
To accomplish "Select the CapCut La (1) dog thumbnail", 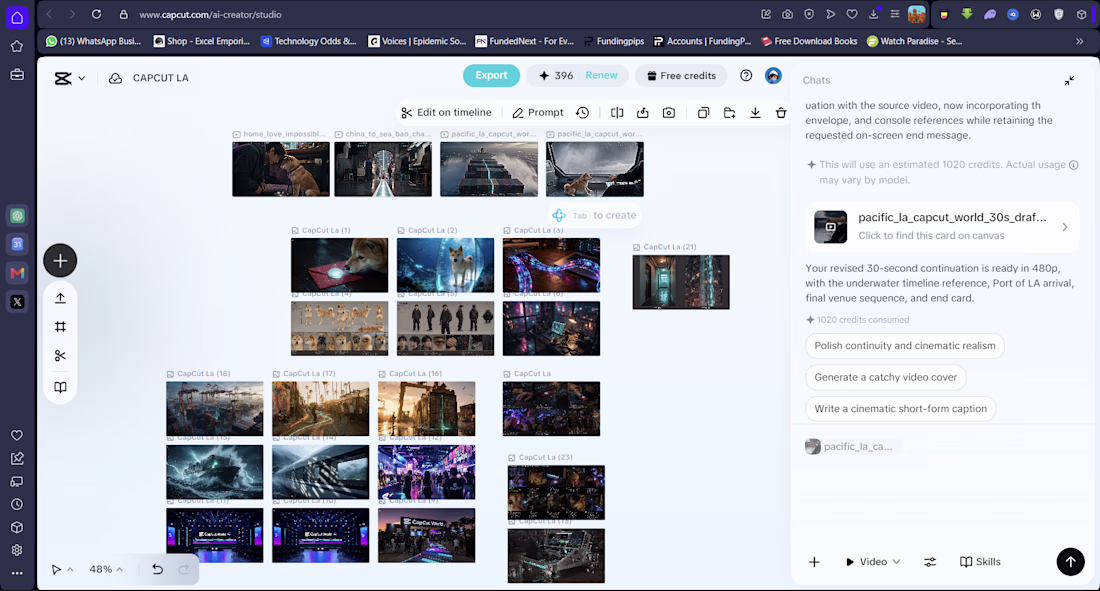I will click(x=340, y=265).
